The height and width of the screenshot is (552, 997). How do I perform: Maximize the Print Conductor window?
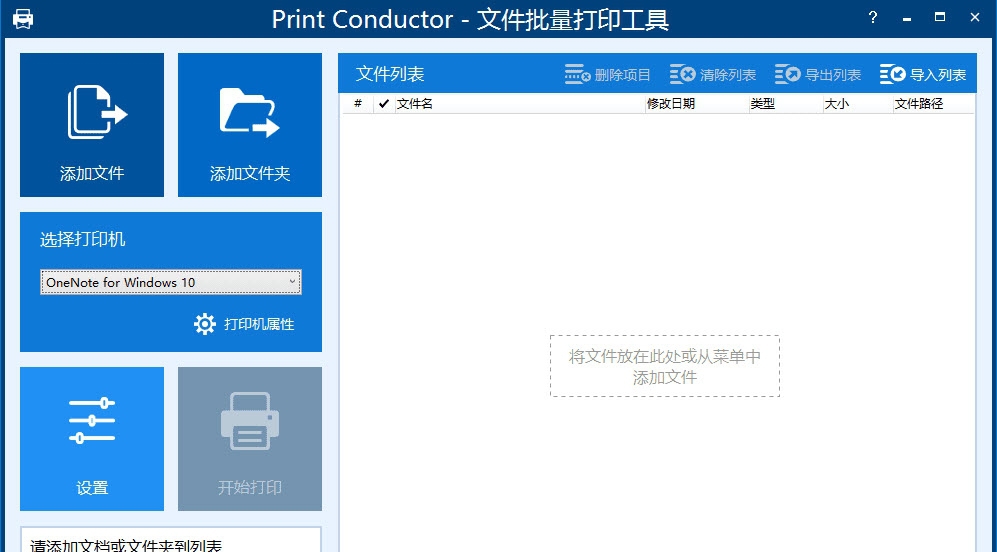click(940, 18)
